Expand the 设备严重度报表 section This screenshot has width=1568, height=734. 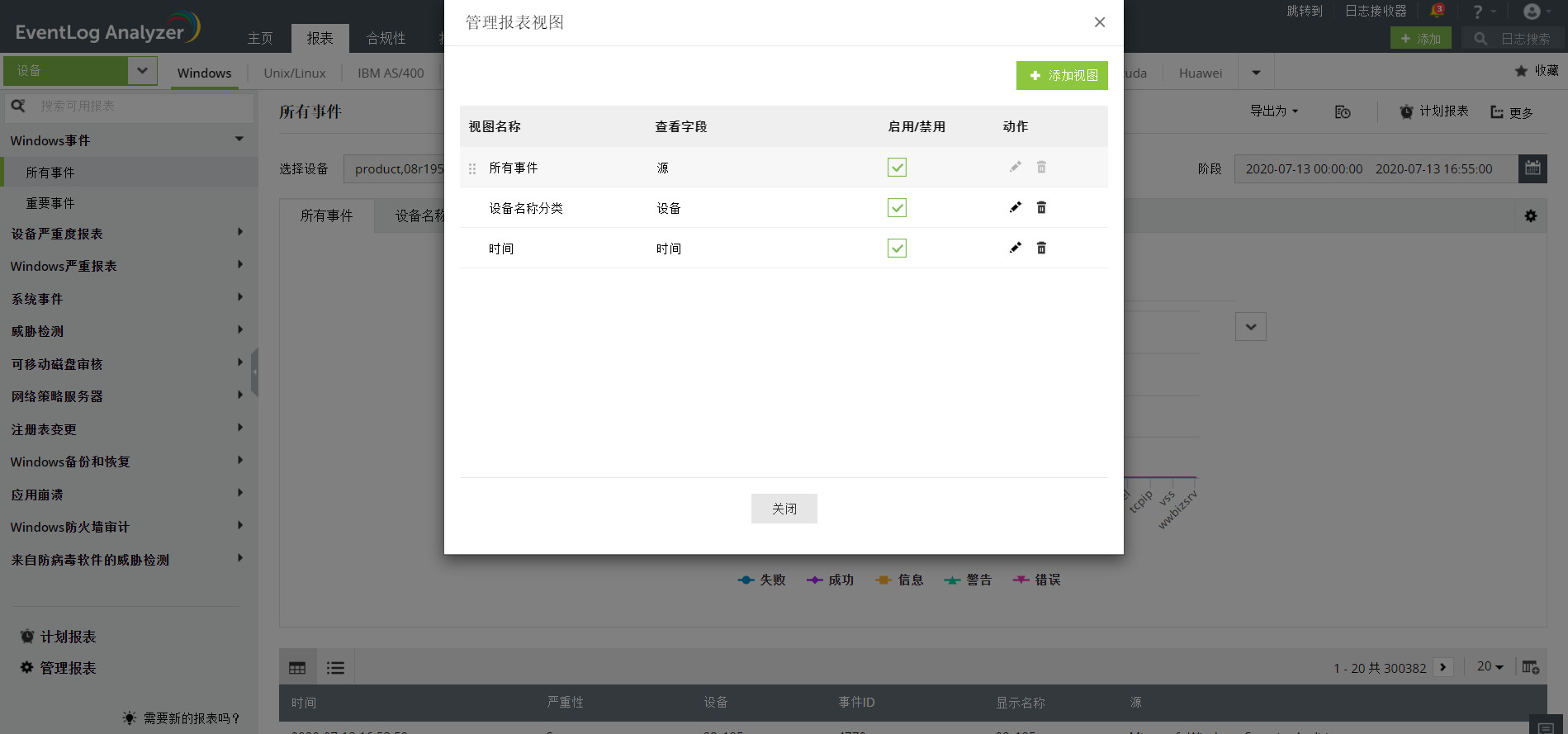coord(240,233)
